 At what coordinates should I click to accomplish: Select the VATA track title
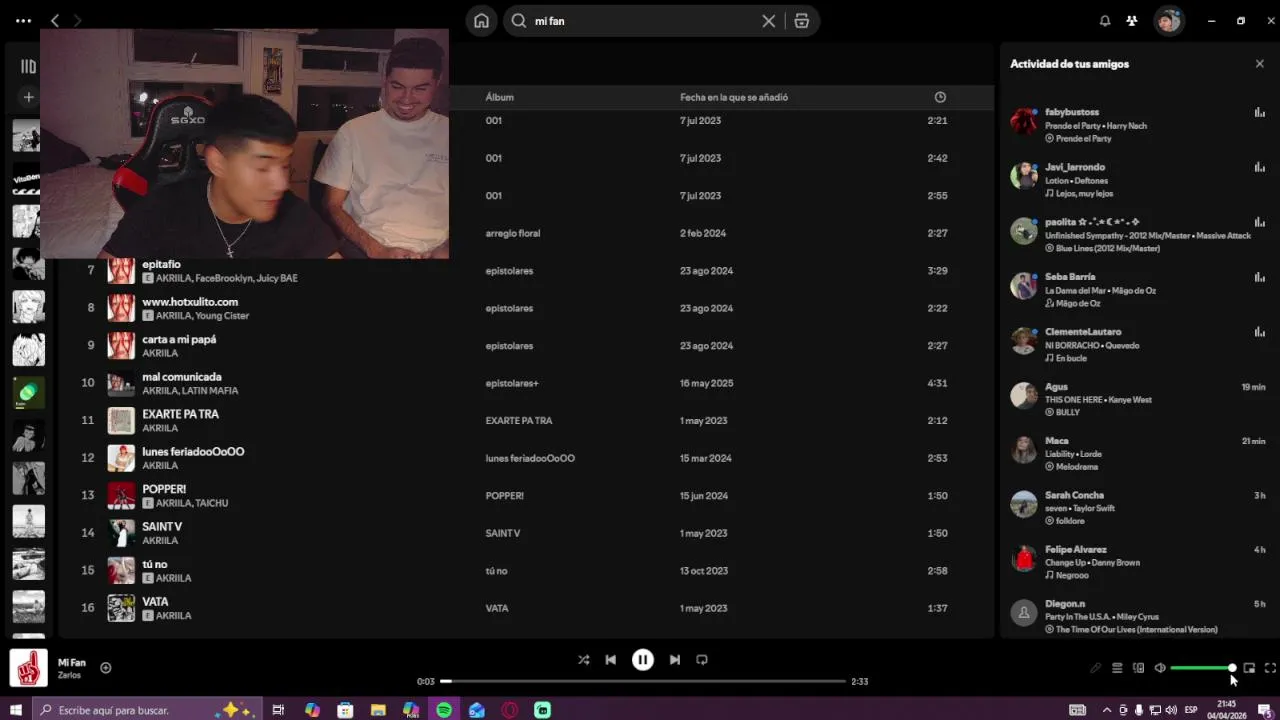[x=155, y=602]
